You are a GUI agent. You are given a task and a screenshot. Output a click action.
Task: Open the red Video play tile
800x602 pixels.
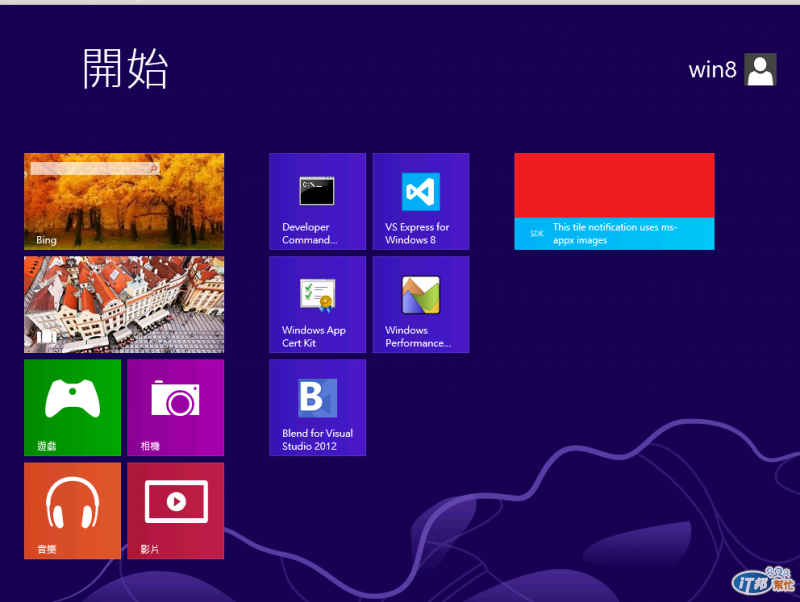click(x=176, y=511)
